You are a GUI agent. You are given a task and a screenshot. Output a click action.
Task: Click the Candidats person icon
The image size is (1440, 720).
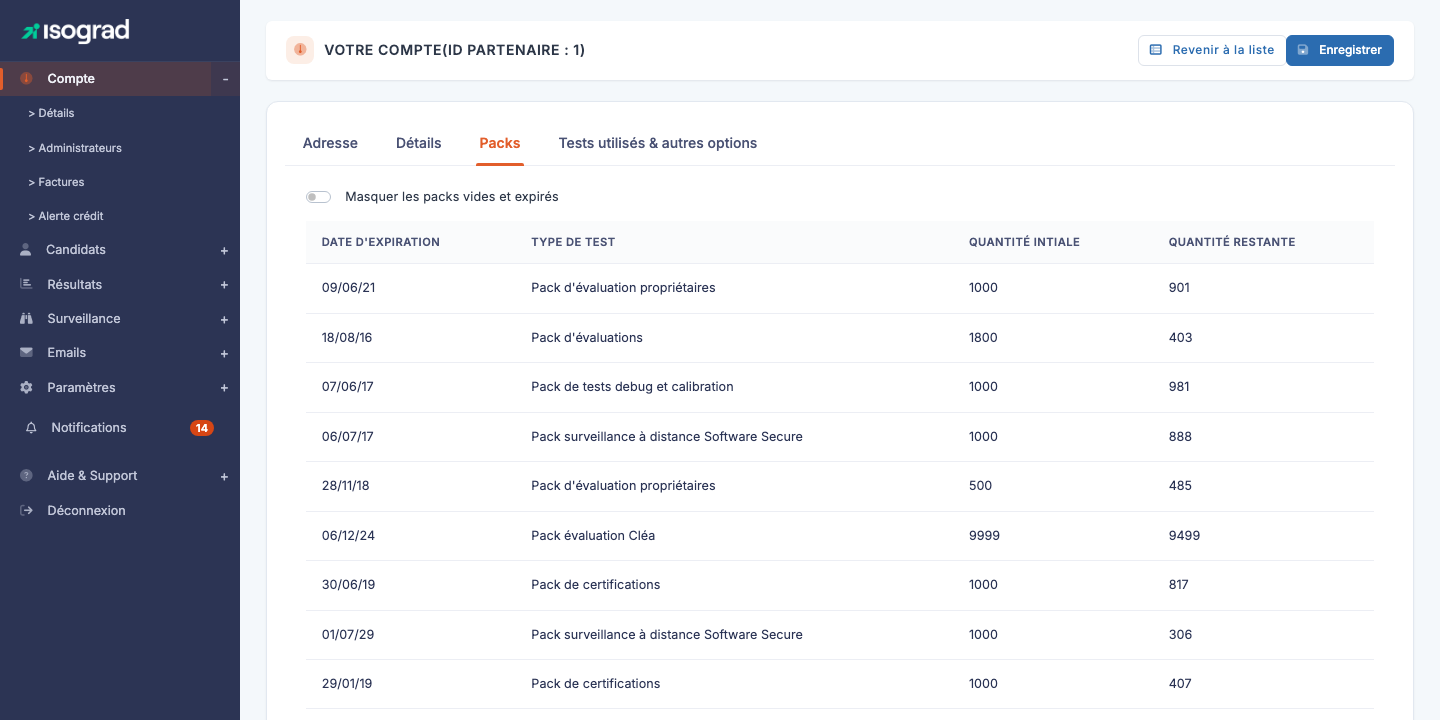[x=26, y=250]
